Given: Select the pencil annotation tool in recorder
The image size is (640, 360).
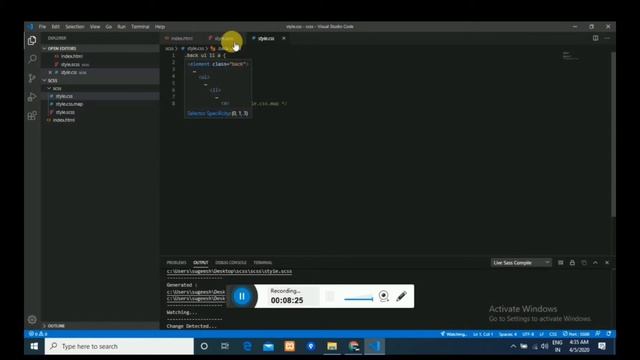Looking at the screenshot, I should click(x=402, y=296).
